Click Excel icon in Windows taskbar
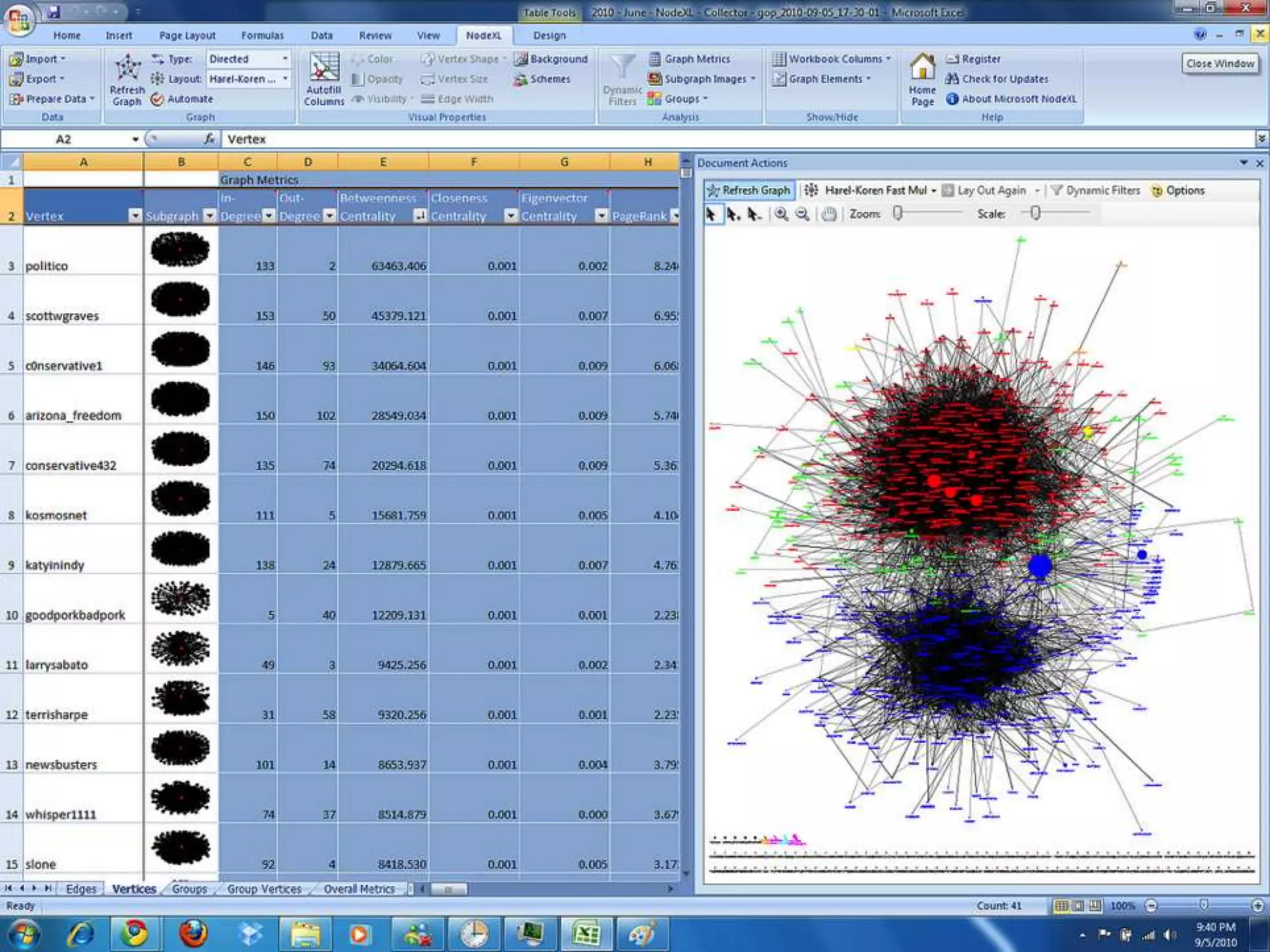 tap(586, 934)
